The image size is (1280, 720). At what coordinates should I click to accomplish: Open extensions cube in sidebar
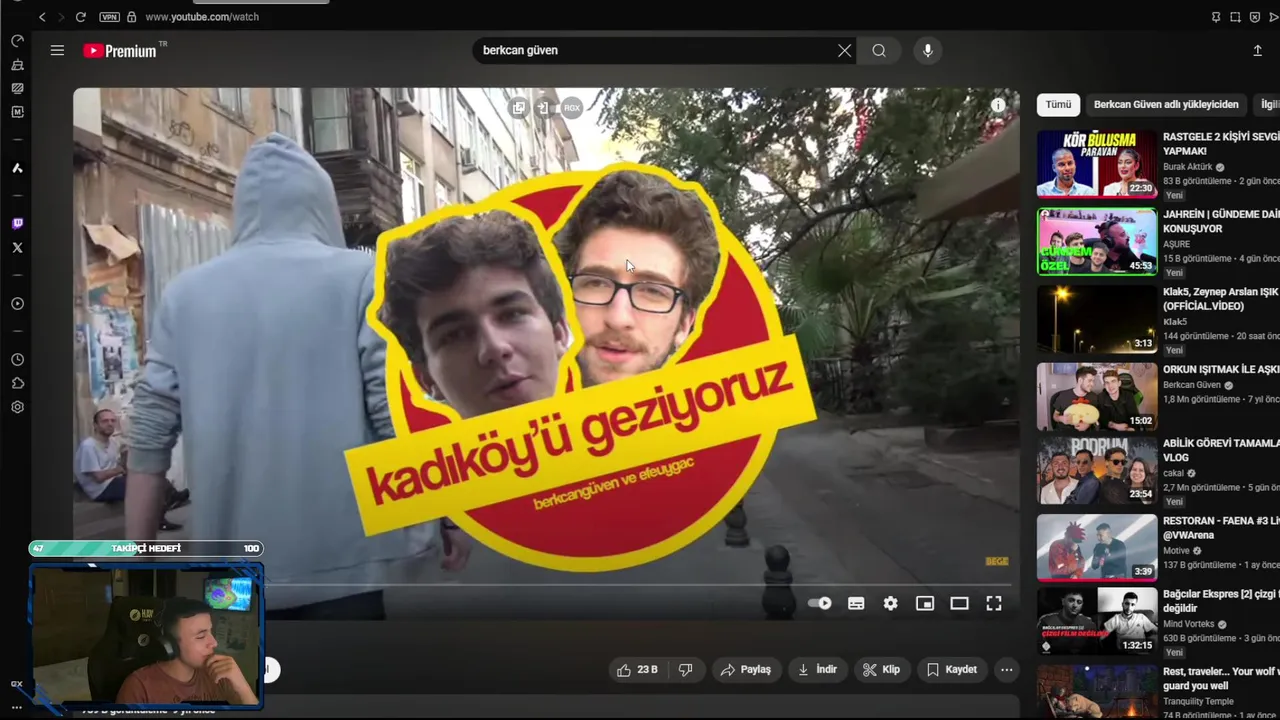click(17, 383)
